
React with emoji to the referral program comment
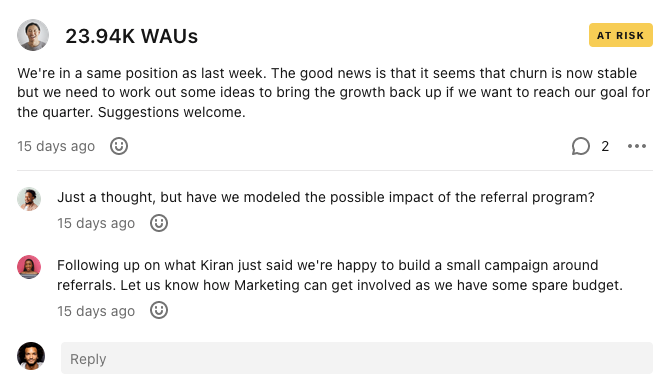point(159,223)
